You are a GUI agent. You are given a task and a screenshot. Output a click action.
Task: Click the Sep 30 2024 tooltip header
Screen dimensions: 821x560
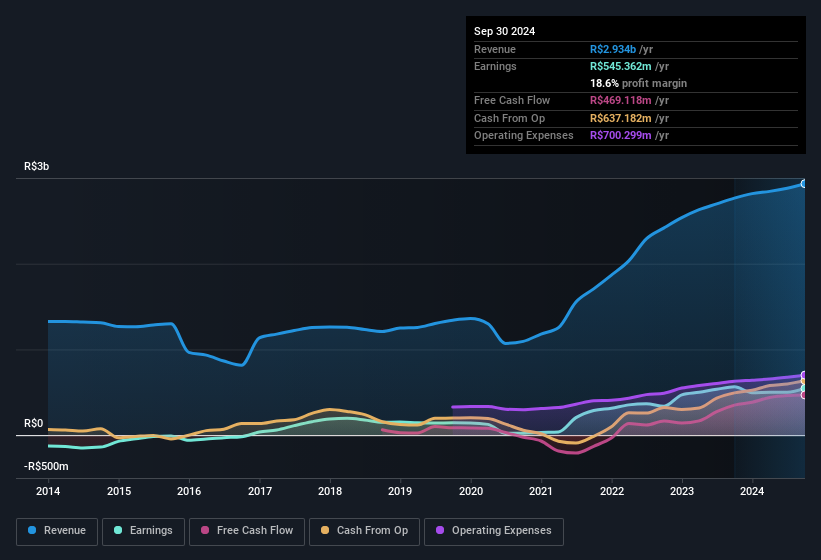pos(505,31)
